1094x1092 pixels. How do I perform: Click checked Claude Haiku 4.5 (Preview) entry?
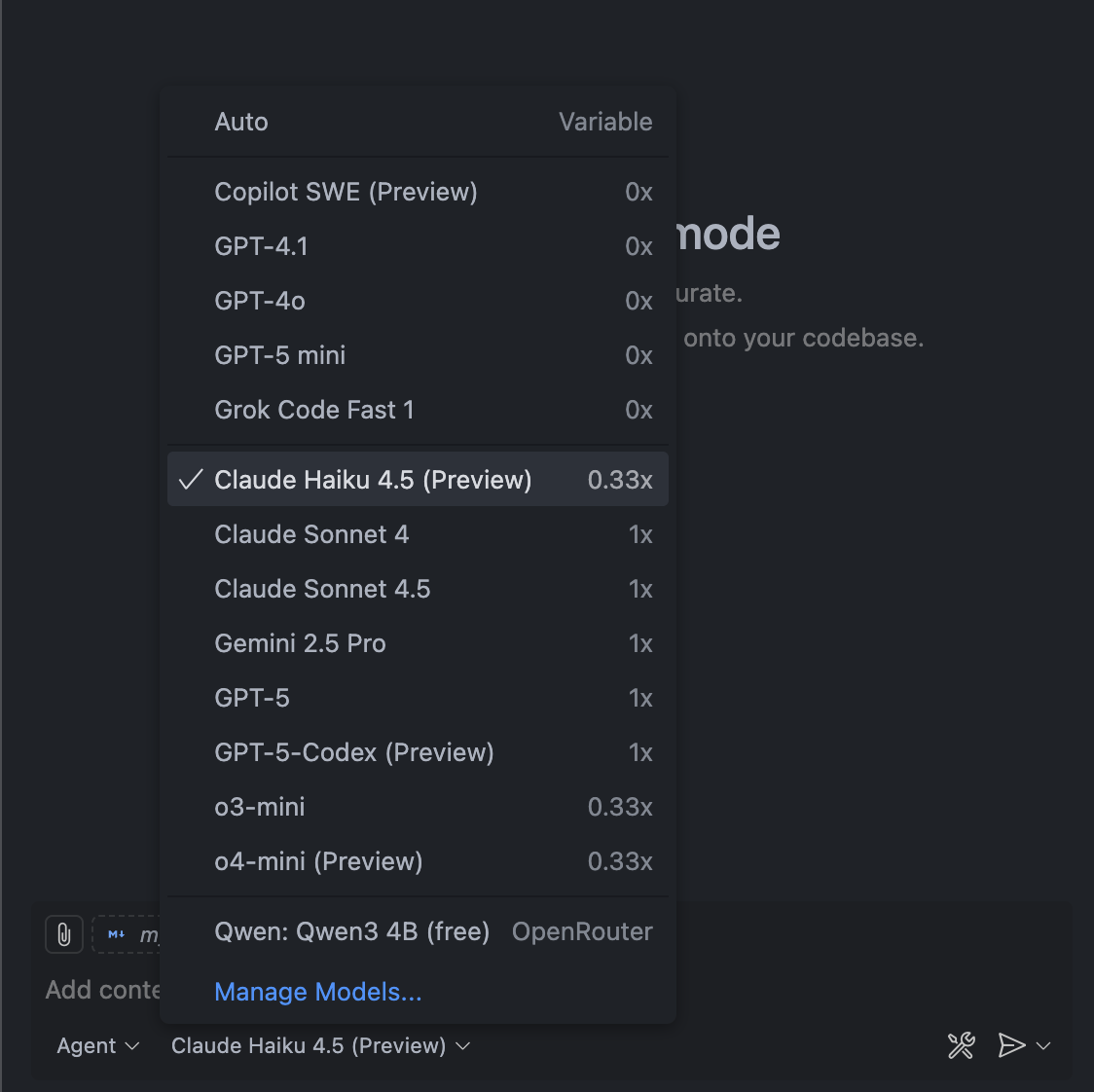click(x=418, y=480)
